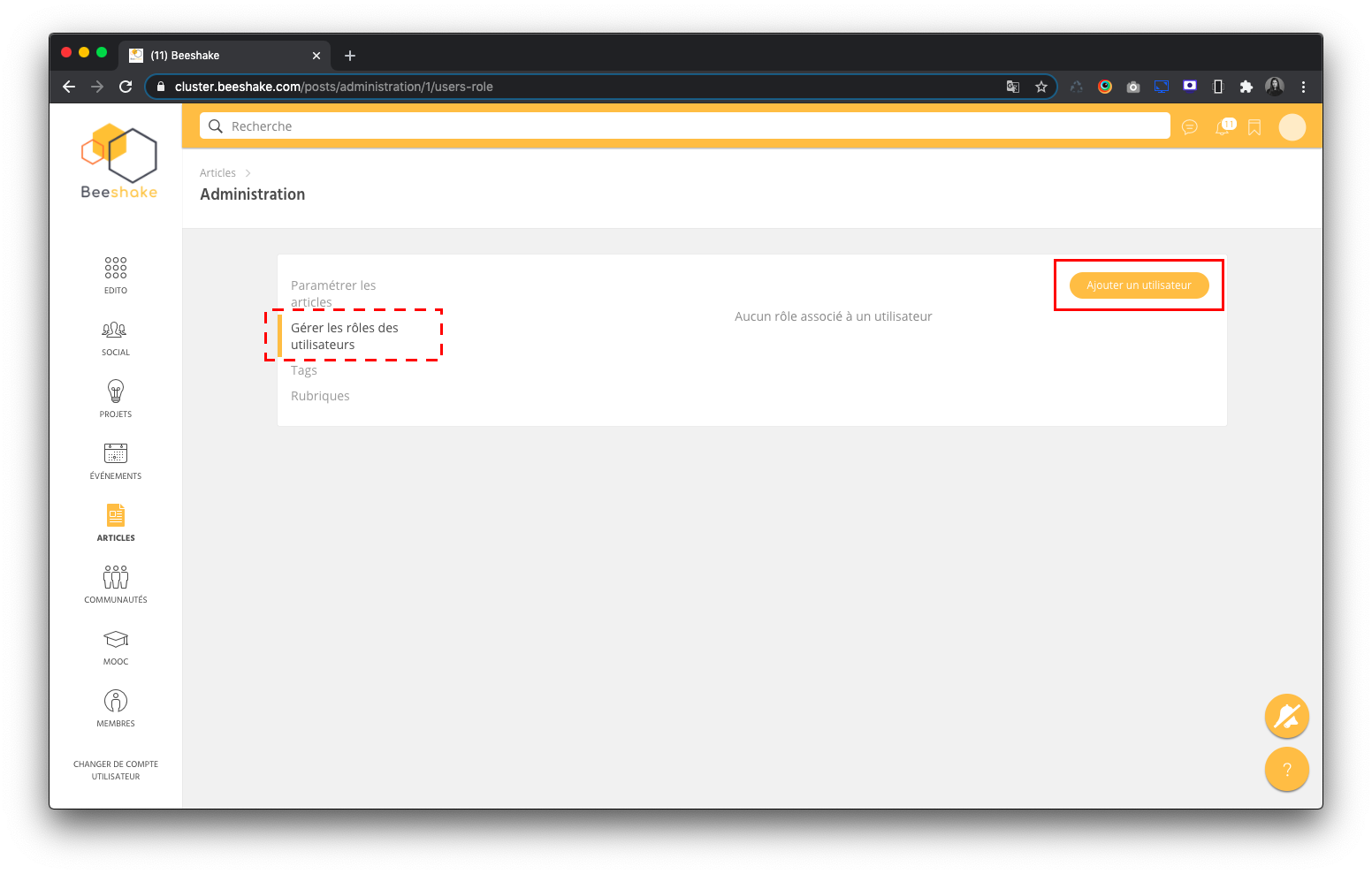1372x874 pixels.
Task: Select Gérer les rôles des utilisateurs
Action: 345,336
